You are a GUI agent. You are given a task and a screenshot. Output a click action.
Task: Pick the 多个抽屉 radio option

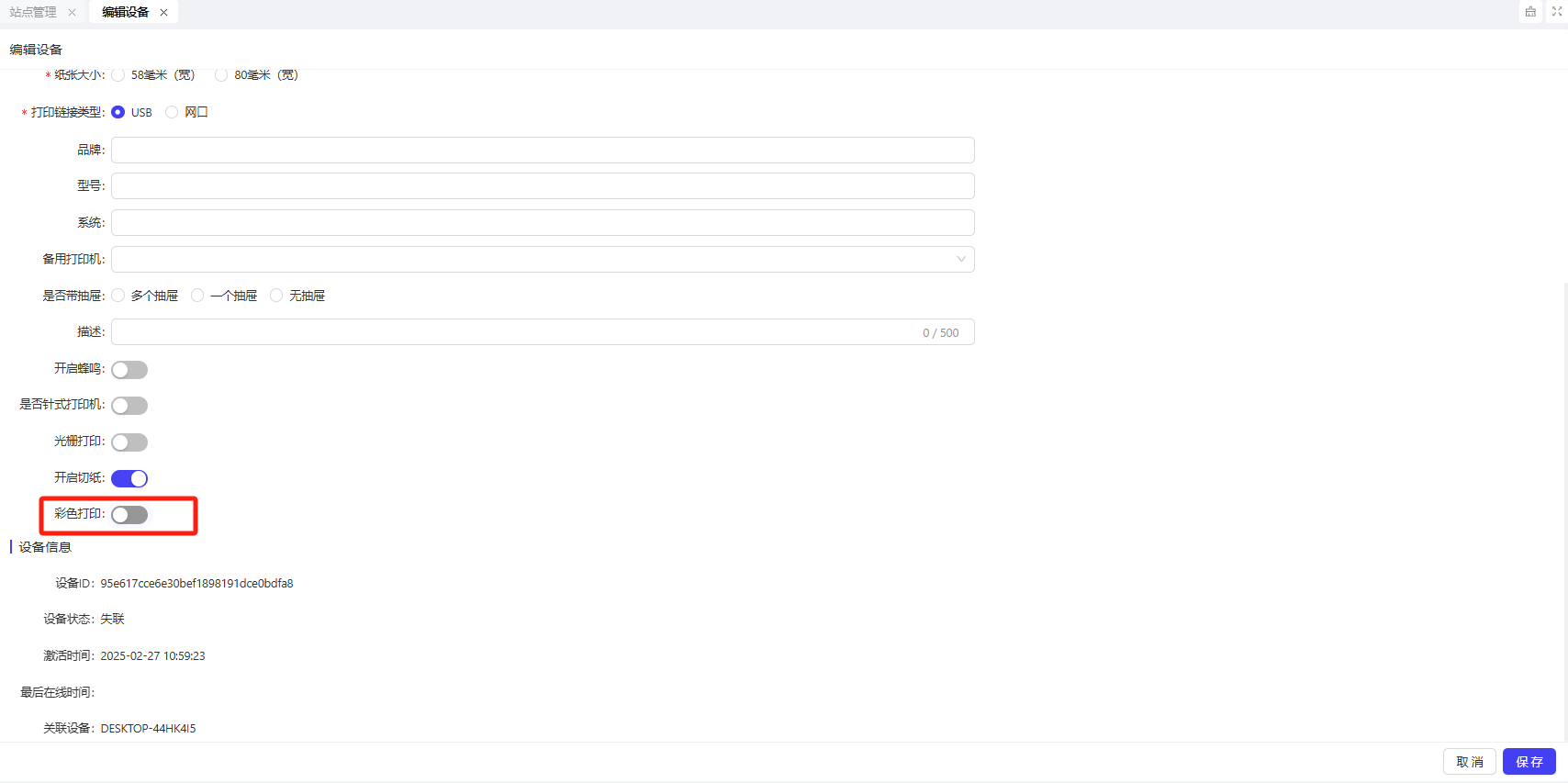tap(118, 296)
